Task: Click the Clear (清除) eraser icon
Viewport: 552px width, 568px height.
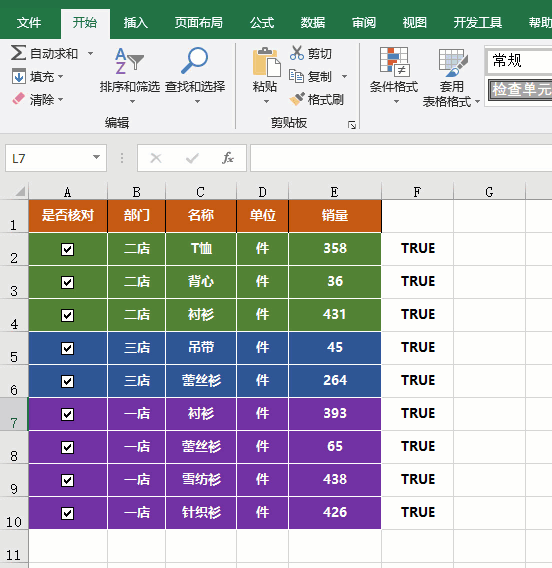Action: (x=18, y=99)
